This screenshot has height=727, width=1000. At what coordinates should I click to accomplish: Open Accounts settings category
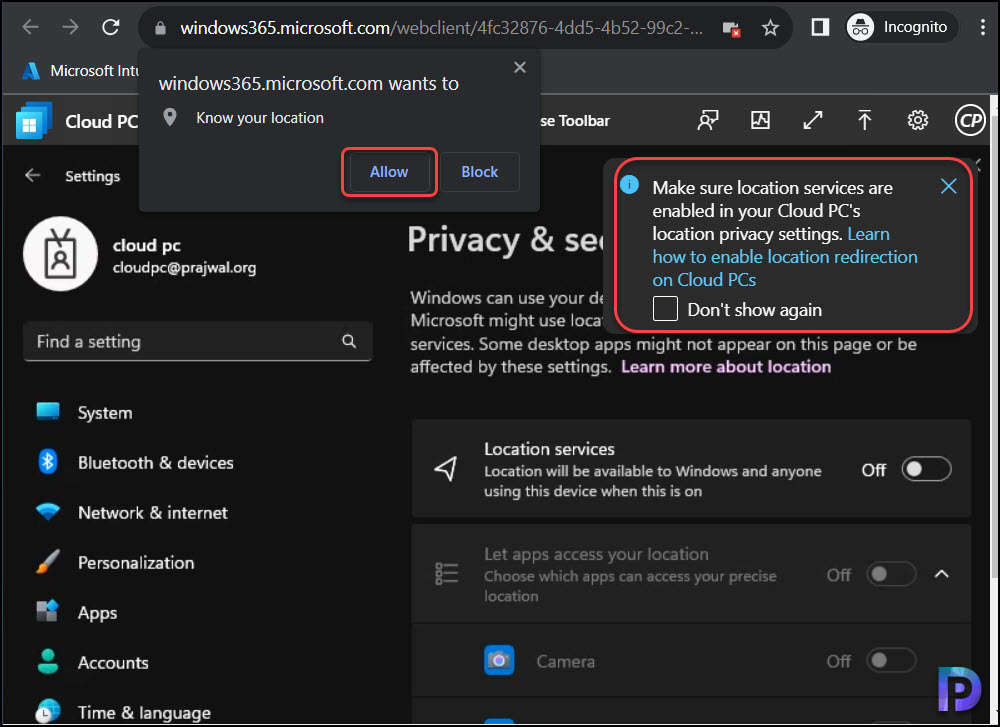pyautogui.click(x=113, y=663)
